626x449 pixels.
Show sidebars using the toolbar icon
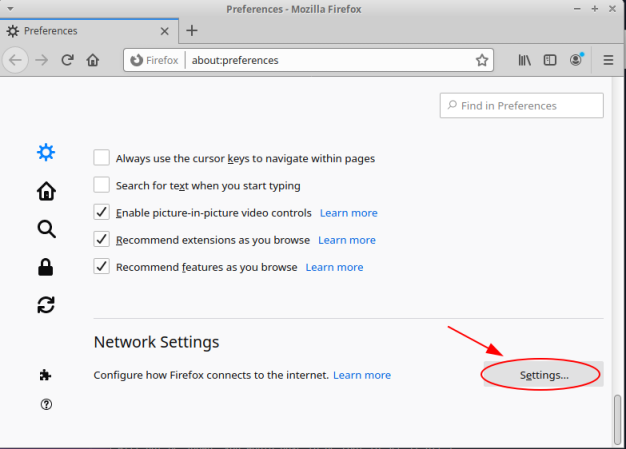tap(550, 60)
